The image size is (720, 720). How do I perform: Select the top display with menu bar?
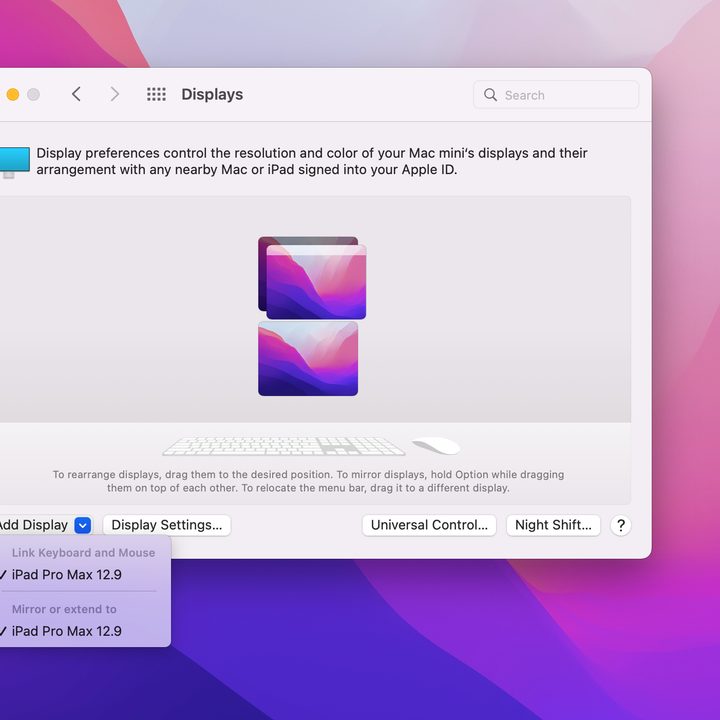click(x=316, y=282)
